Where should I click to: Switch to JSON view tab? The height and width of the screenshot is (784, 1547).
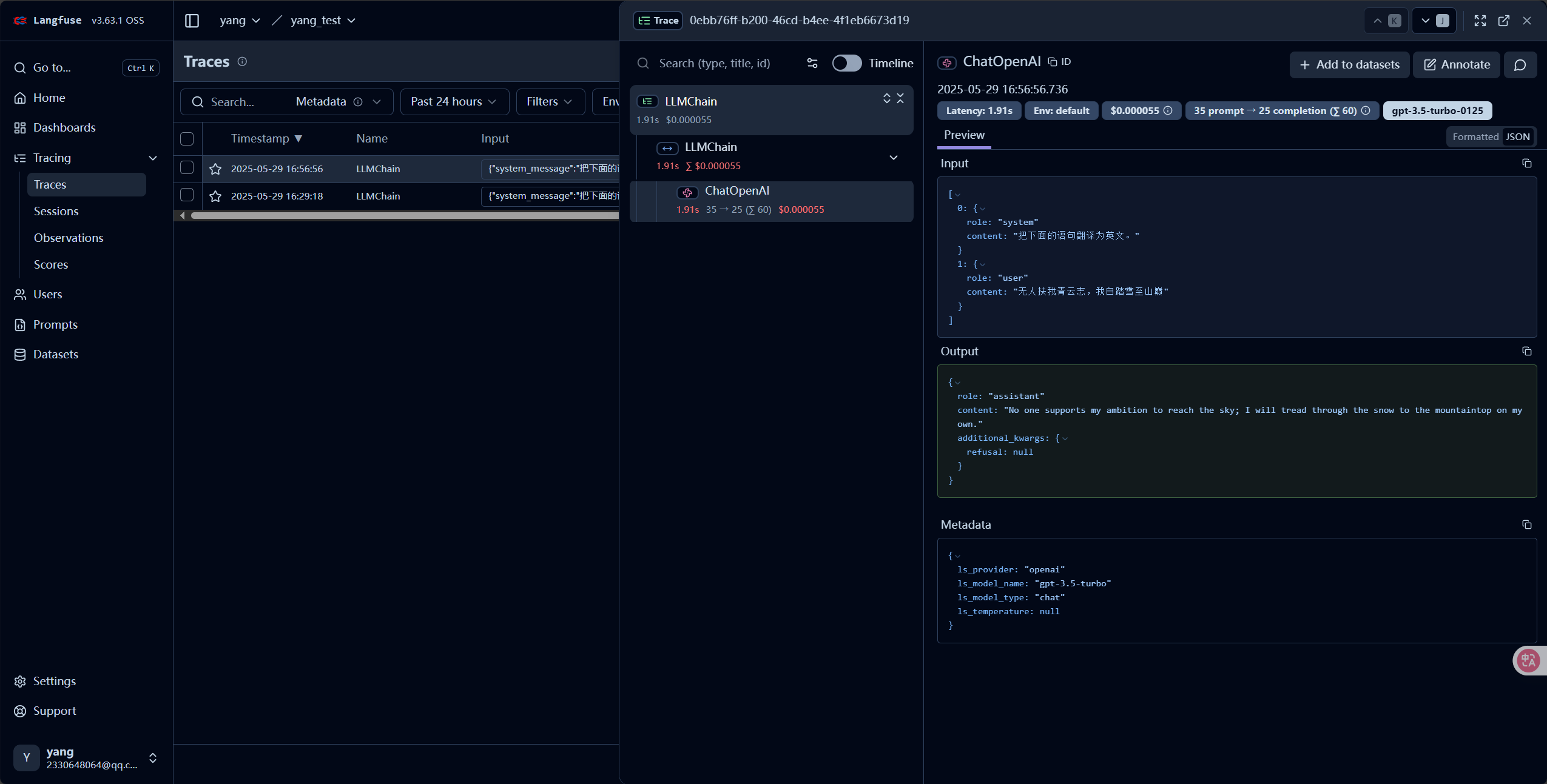[x=1517, y=137]
